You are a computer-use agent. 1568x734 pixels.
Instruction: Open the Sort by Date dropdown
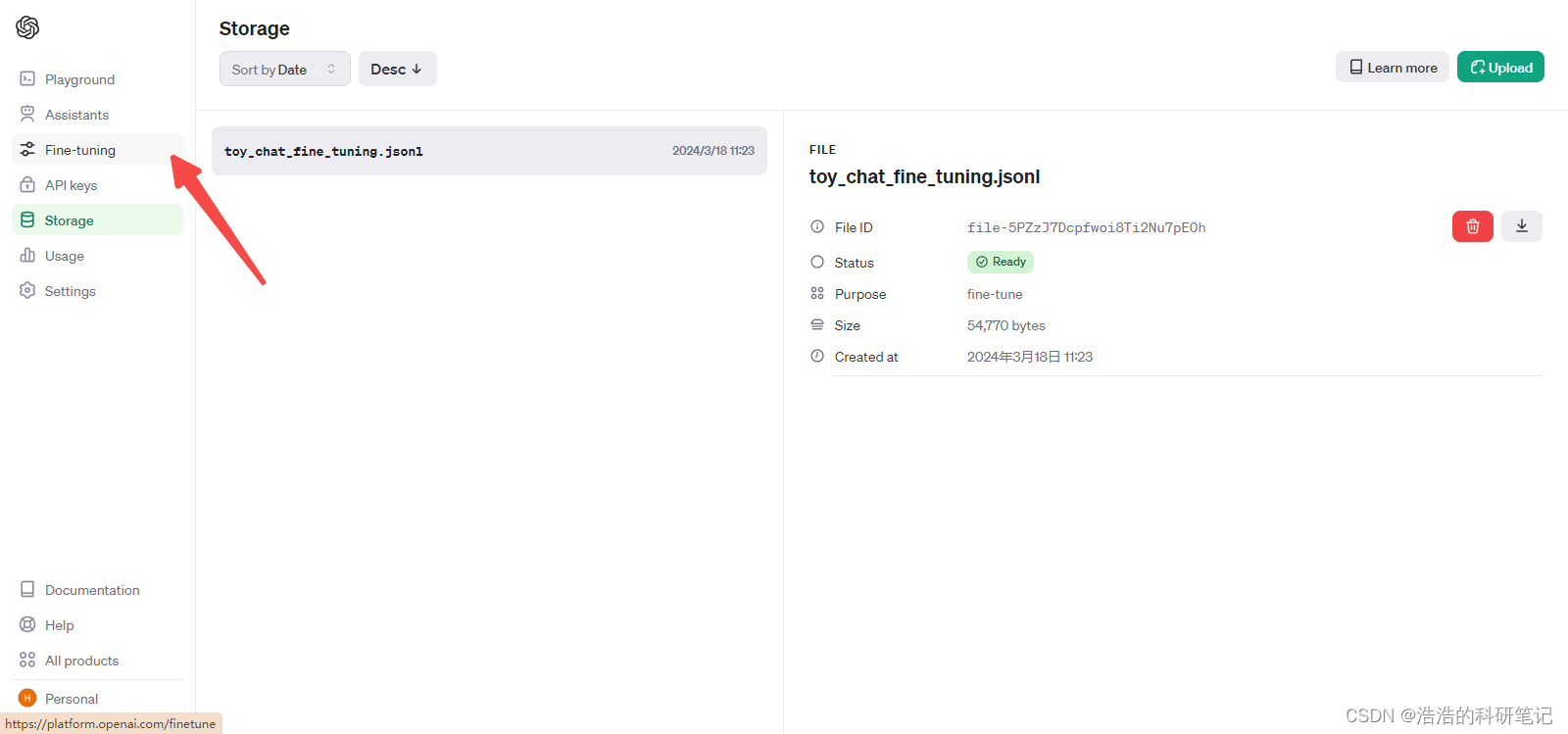click(285, 69)
